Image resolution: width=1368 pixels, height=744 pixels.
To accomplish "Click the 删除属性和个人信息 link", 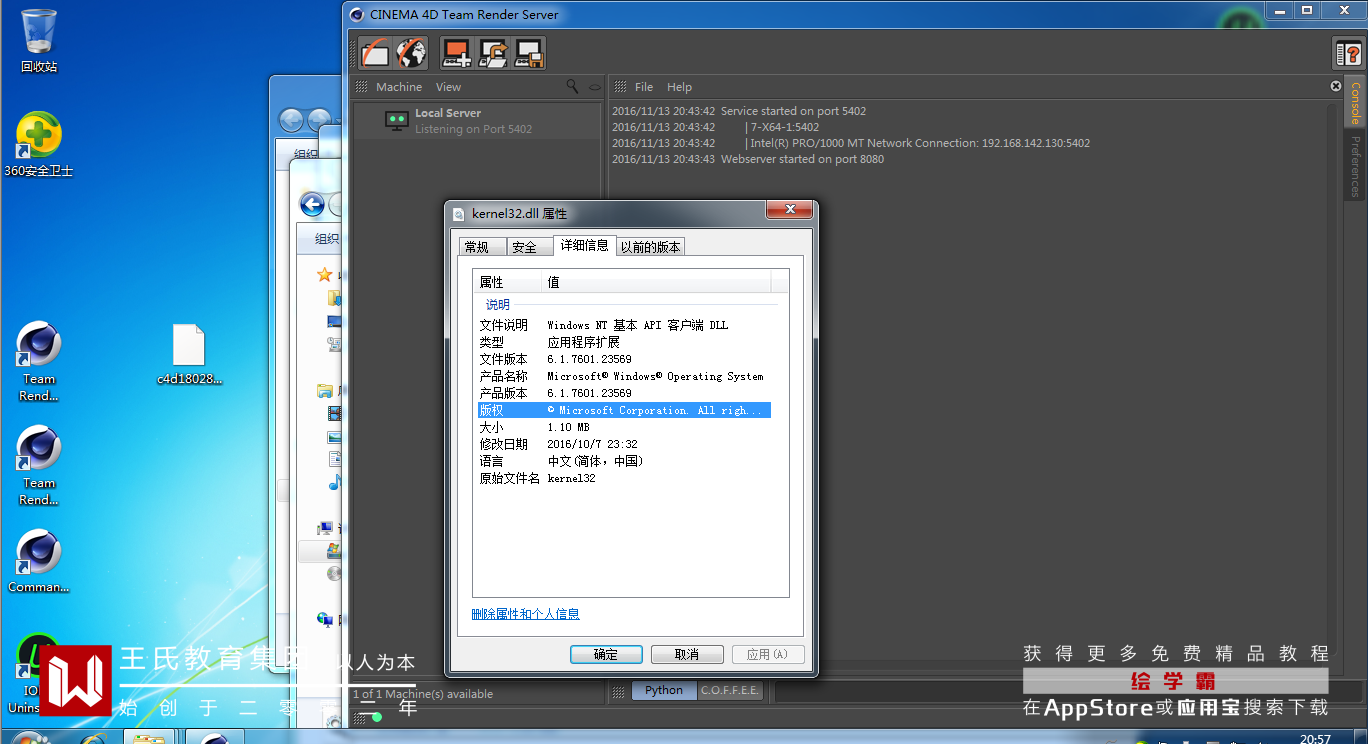I will [x=526, y=614].
